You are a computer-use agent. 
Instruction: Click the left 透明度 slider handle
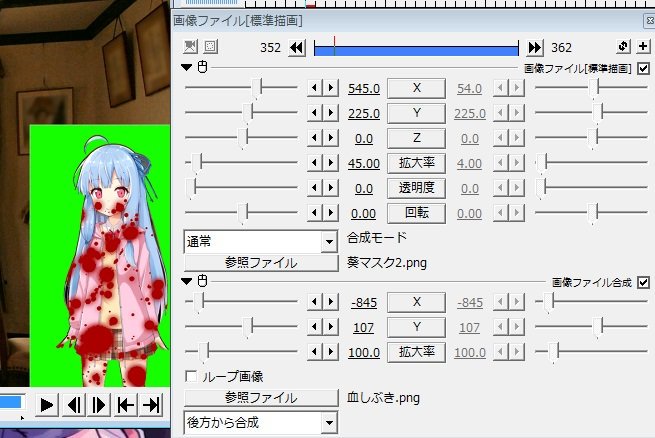click(x=190, y=188)
